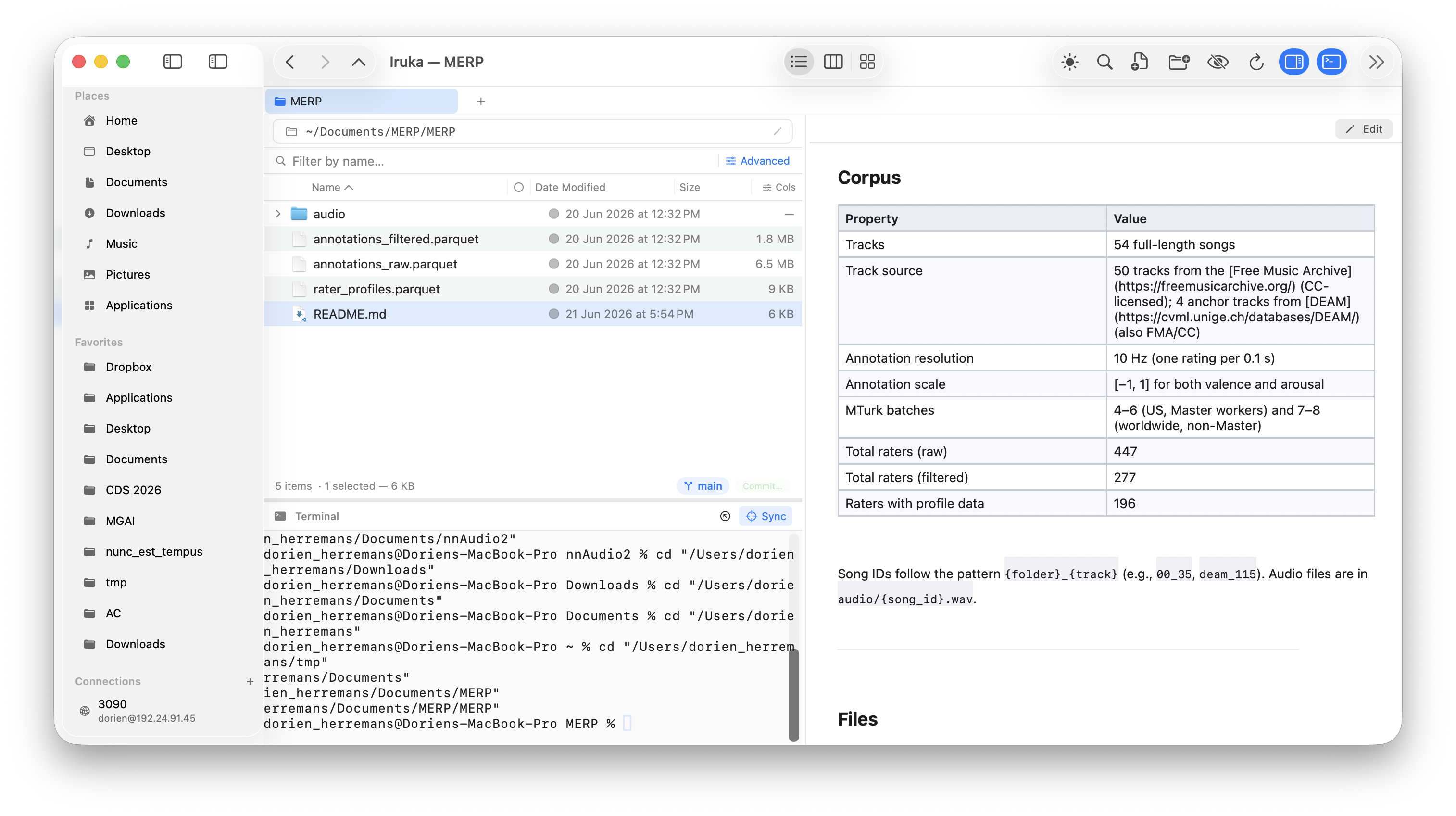Refresh the folder listing
The width and height of the screenshot is (1456, 816).
tap(1256, 62)
